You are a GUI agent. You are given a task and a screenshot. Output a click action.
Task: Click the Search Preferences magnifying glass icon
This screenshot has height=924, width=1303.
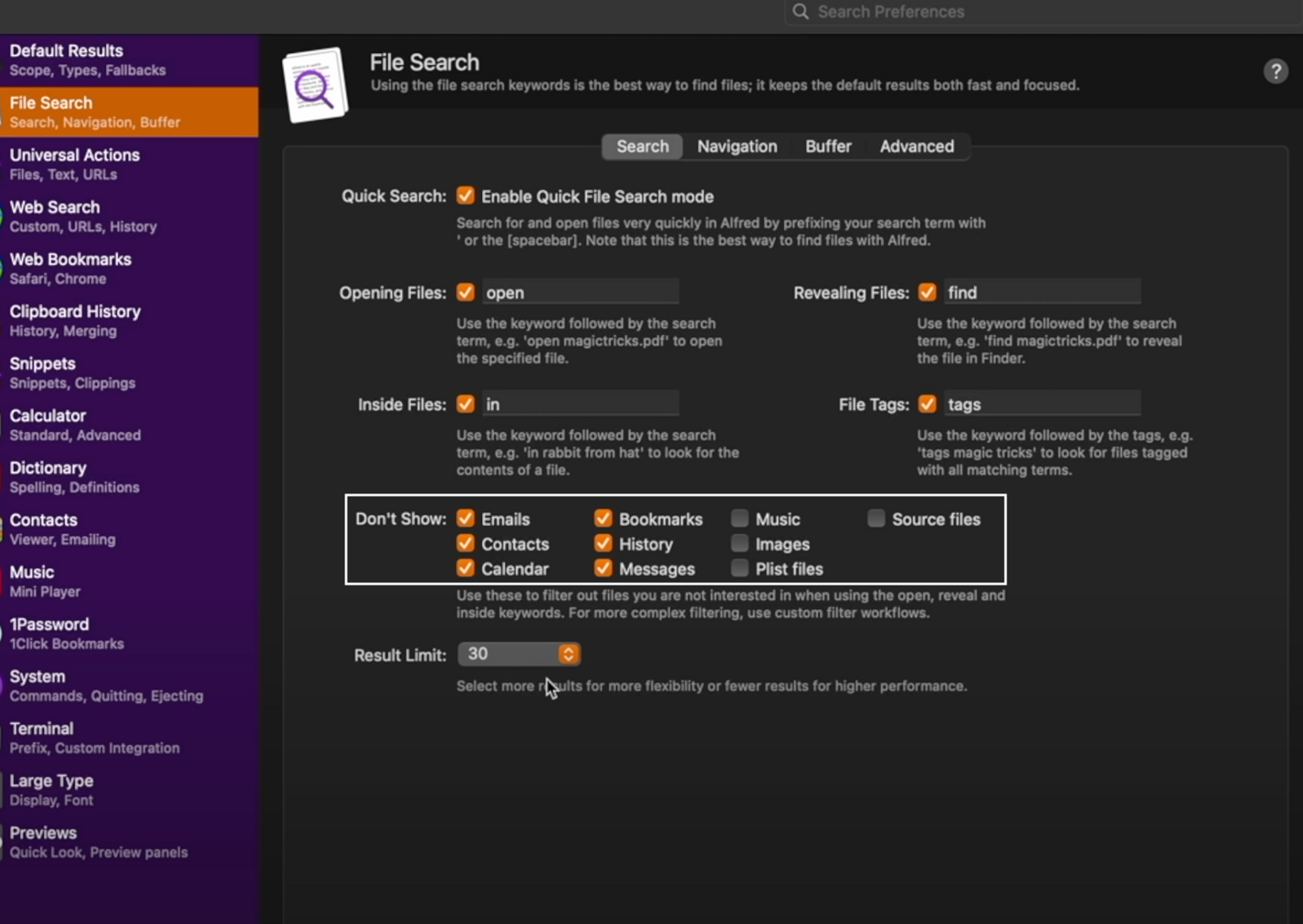pyautogui.click(x=801, y=12)
